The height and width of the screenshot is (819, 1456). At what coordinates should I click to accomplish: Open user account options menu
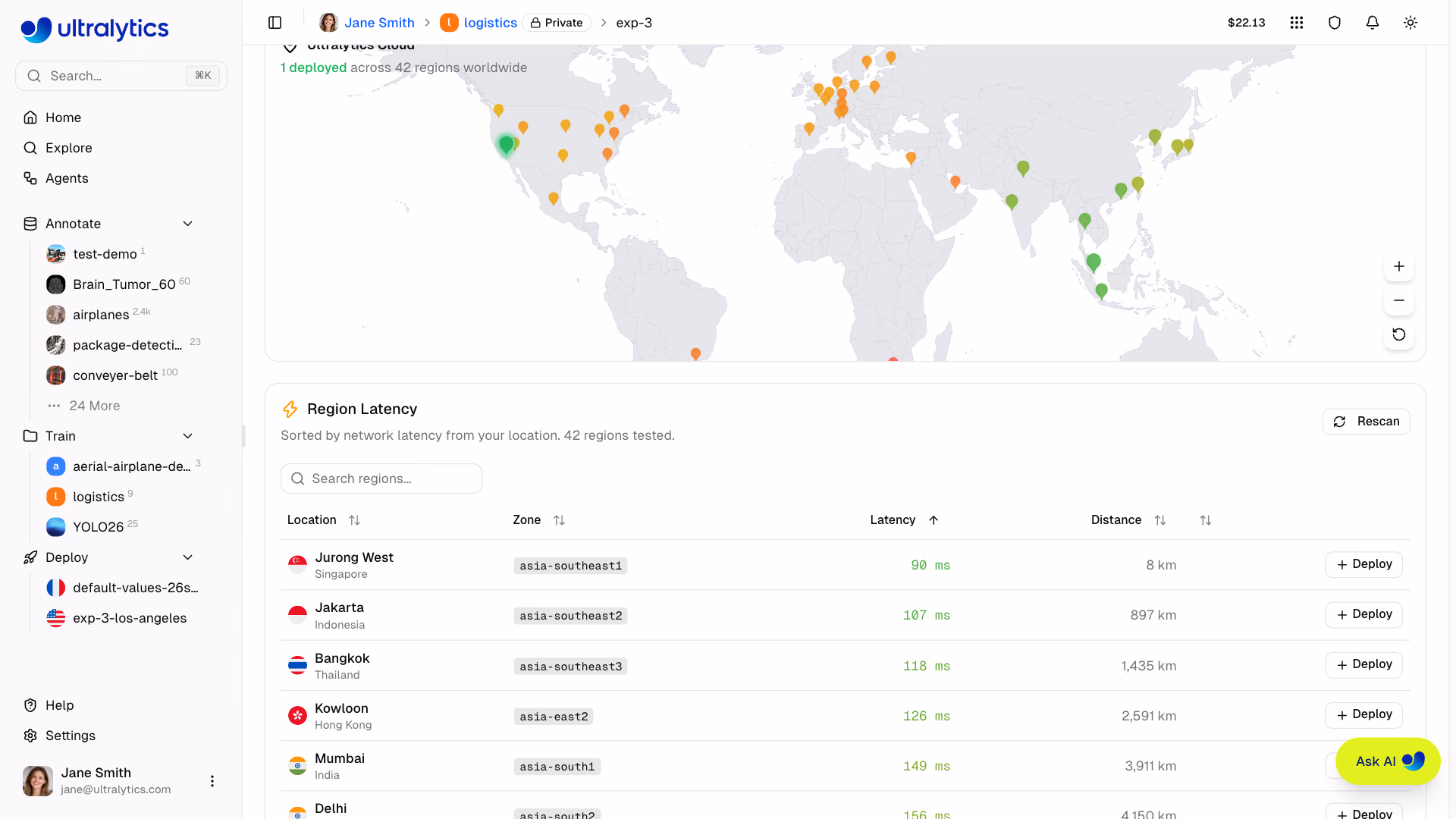pyautogui.click(x=212, y=781)
